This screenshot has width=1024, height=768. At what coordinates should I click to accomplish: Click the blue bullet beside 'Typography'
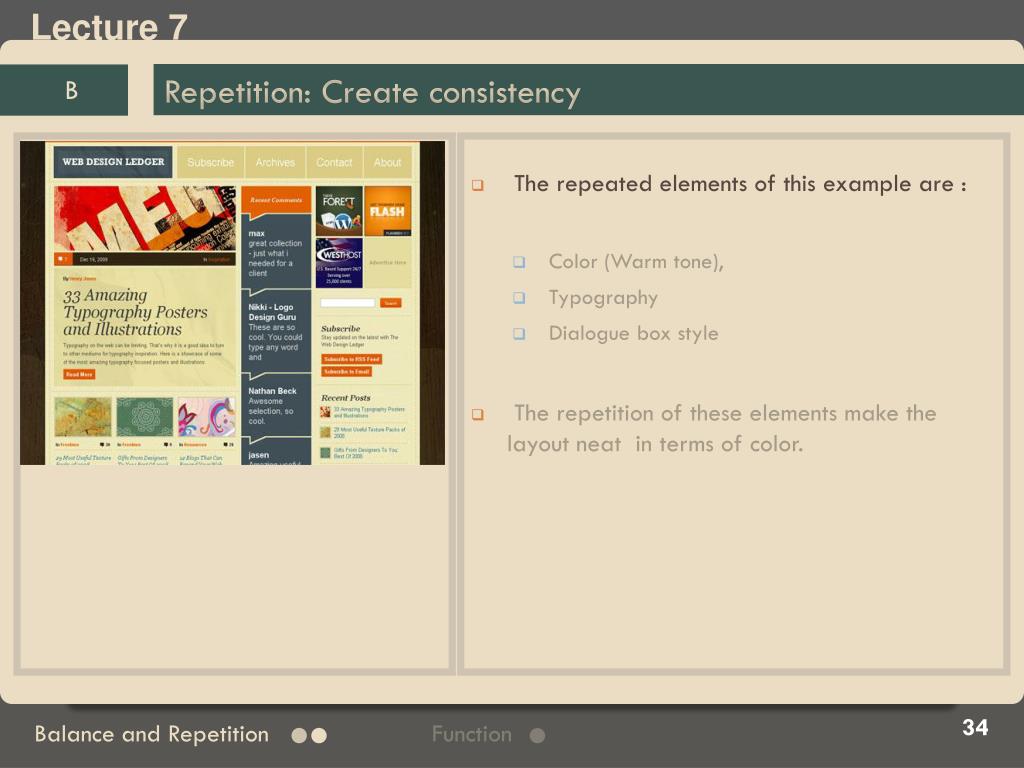519,298
